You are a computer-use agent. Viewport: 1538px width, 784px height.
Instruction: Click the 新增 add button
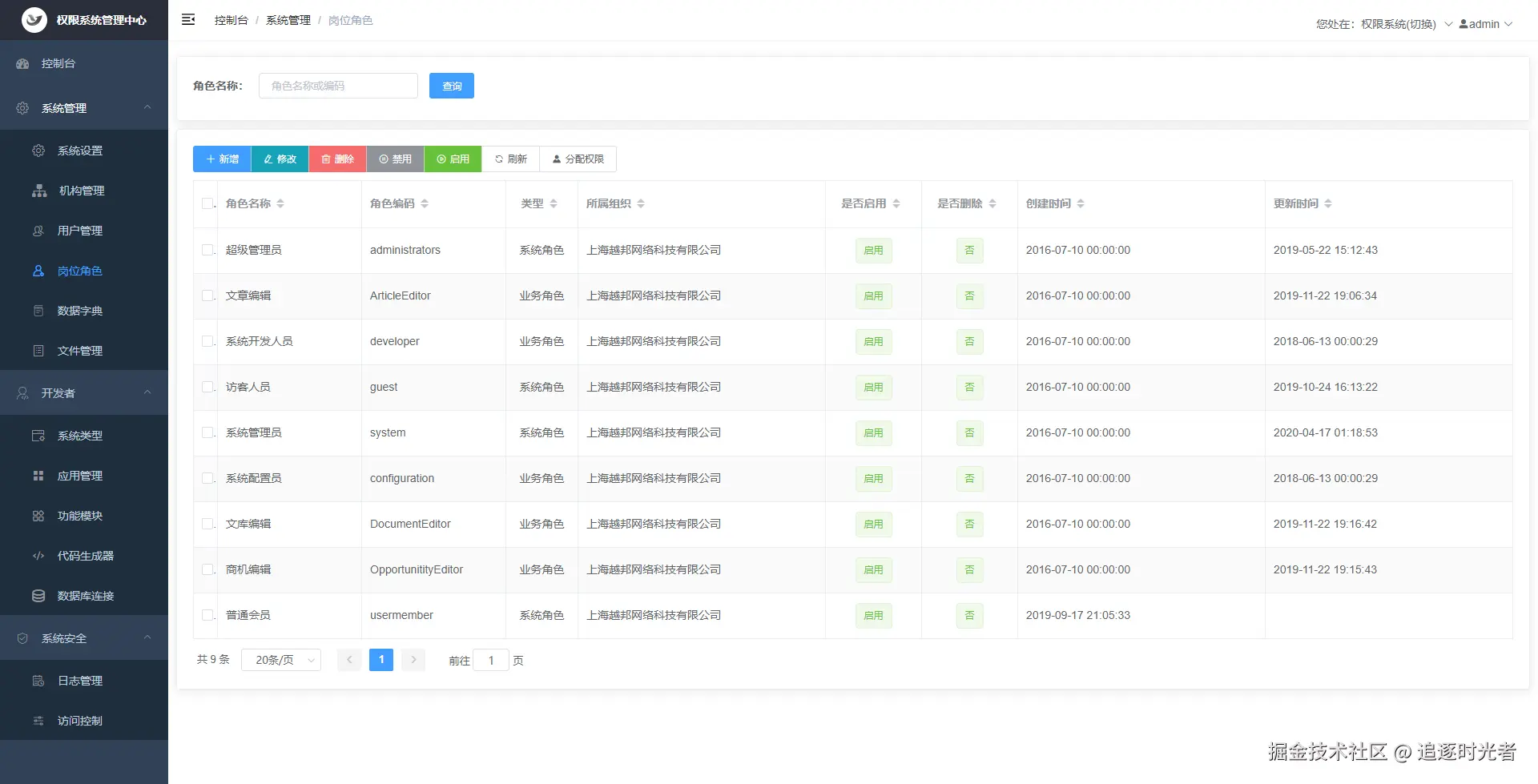click(x=222, y=159)
